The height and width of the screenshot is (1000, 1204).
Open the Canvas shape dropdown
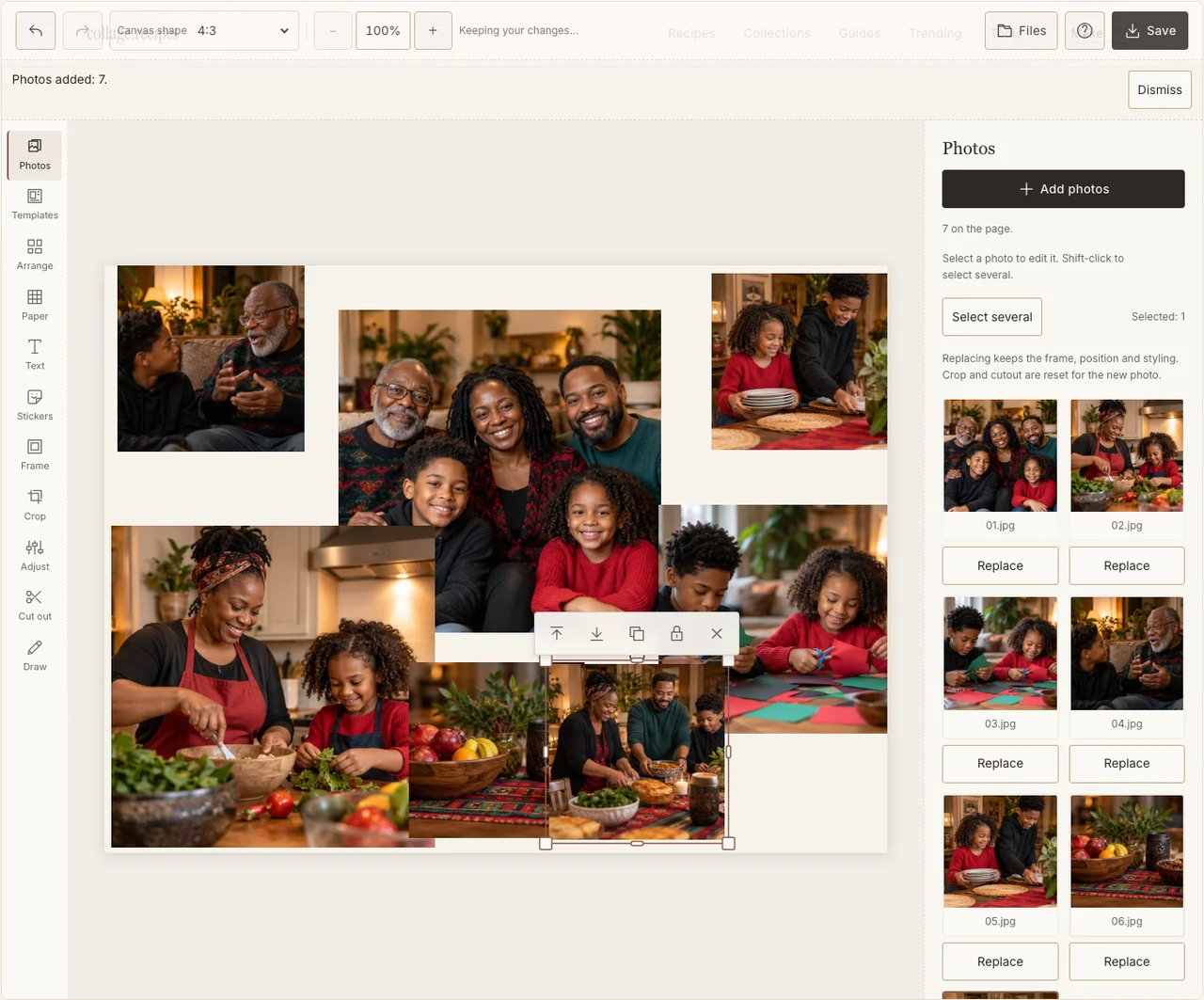coord(204,31)
